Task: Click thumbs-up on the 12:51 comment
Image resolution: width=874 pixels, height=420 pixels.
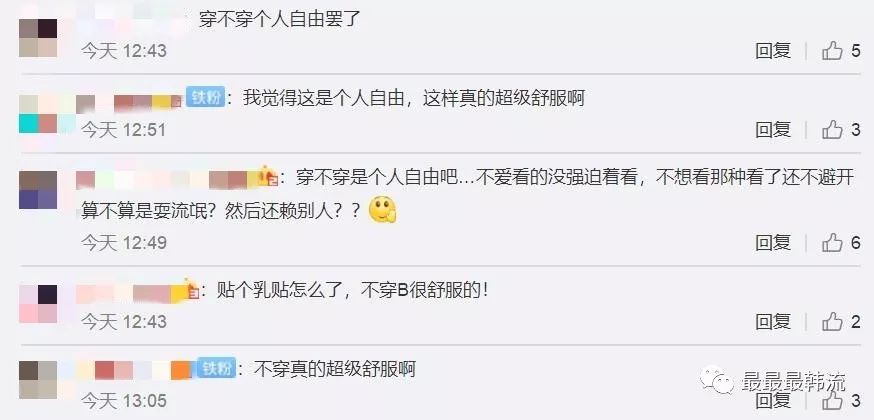Action: [832, 130]
